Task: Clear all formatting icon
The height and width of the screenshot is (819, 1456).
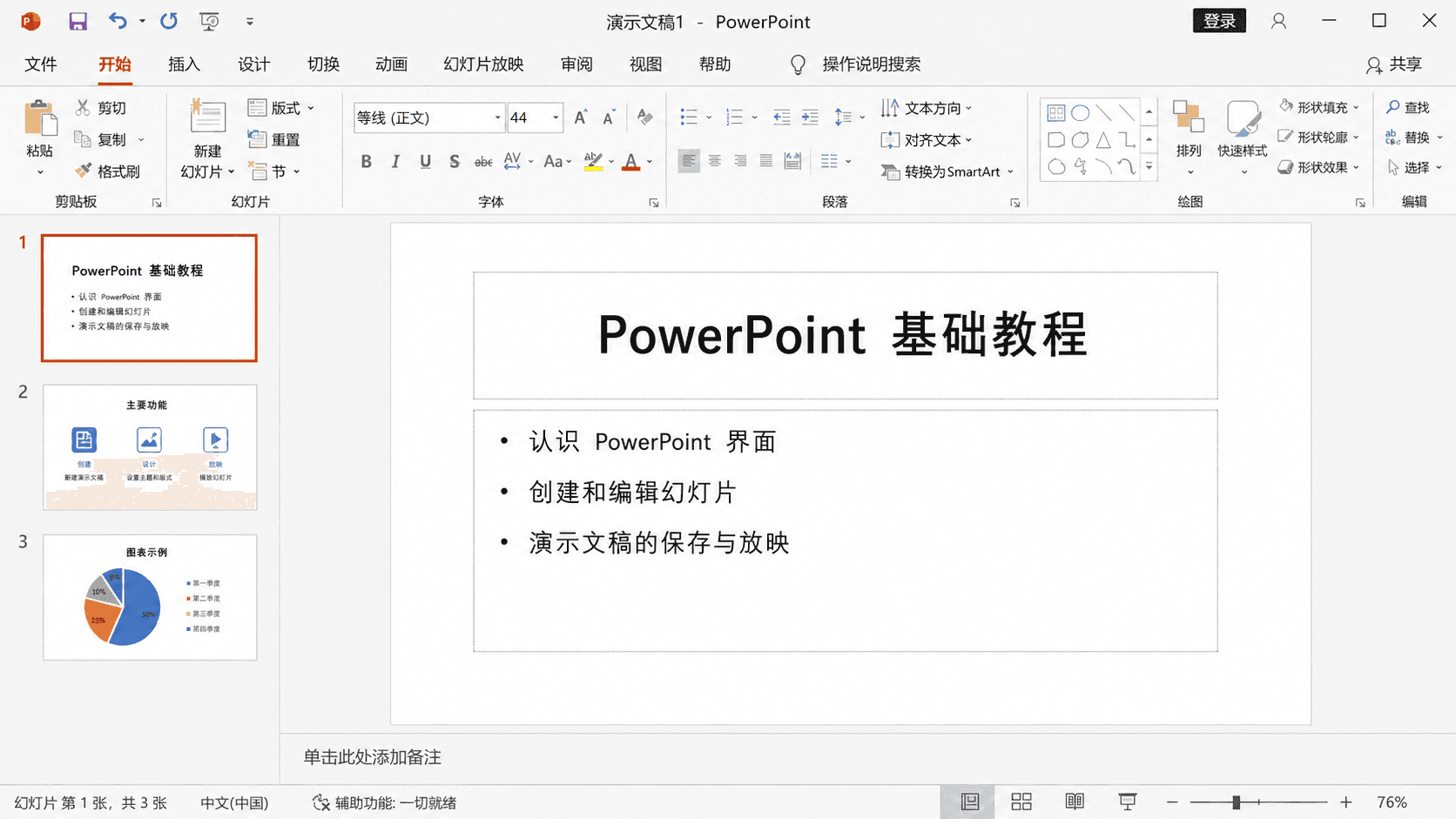Action: (645, 117)
